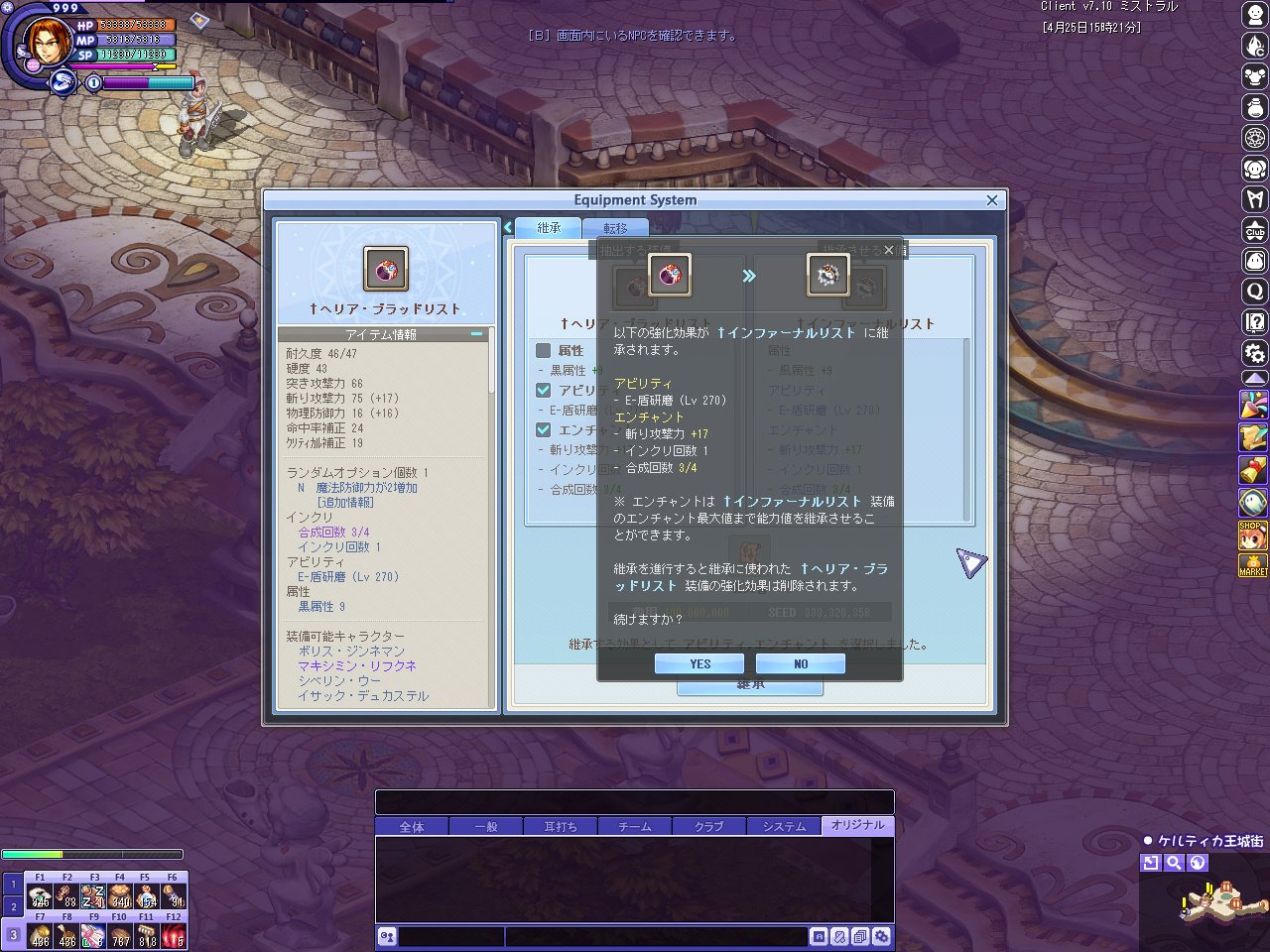This screenshot has height=952, width=1270.
Task: Switch to quickslot page 2
Action: 13,906
